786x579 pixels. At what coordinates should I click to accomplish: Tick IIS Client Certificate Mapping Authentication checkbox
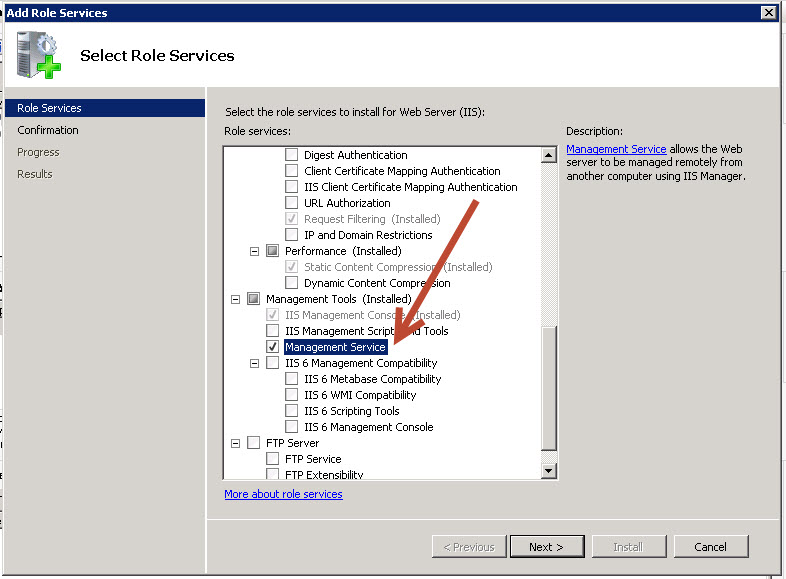pos(291,186)
